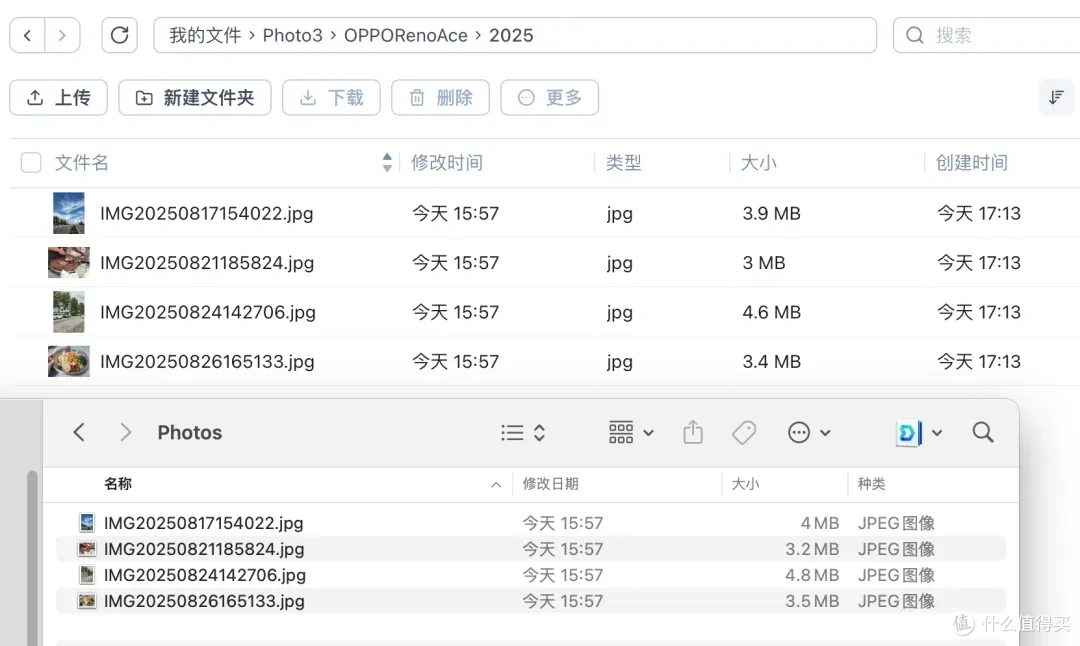Open the blue app extension icon in Finder

pos(908,433)
